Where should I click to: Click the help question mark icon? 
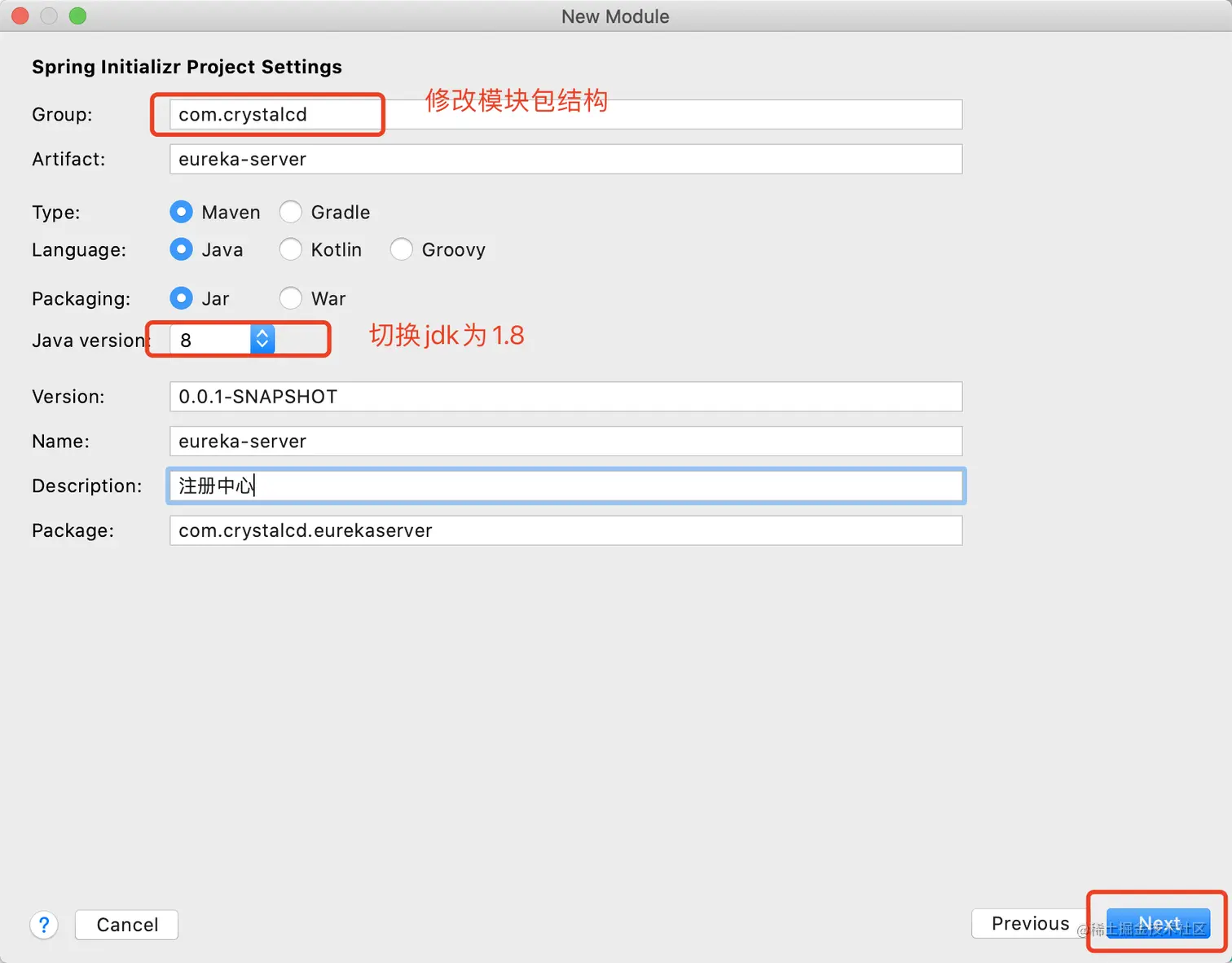point(44,925)
